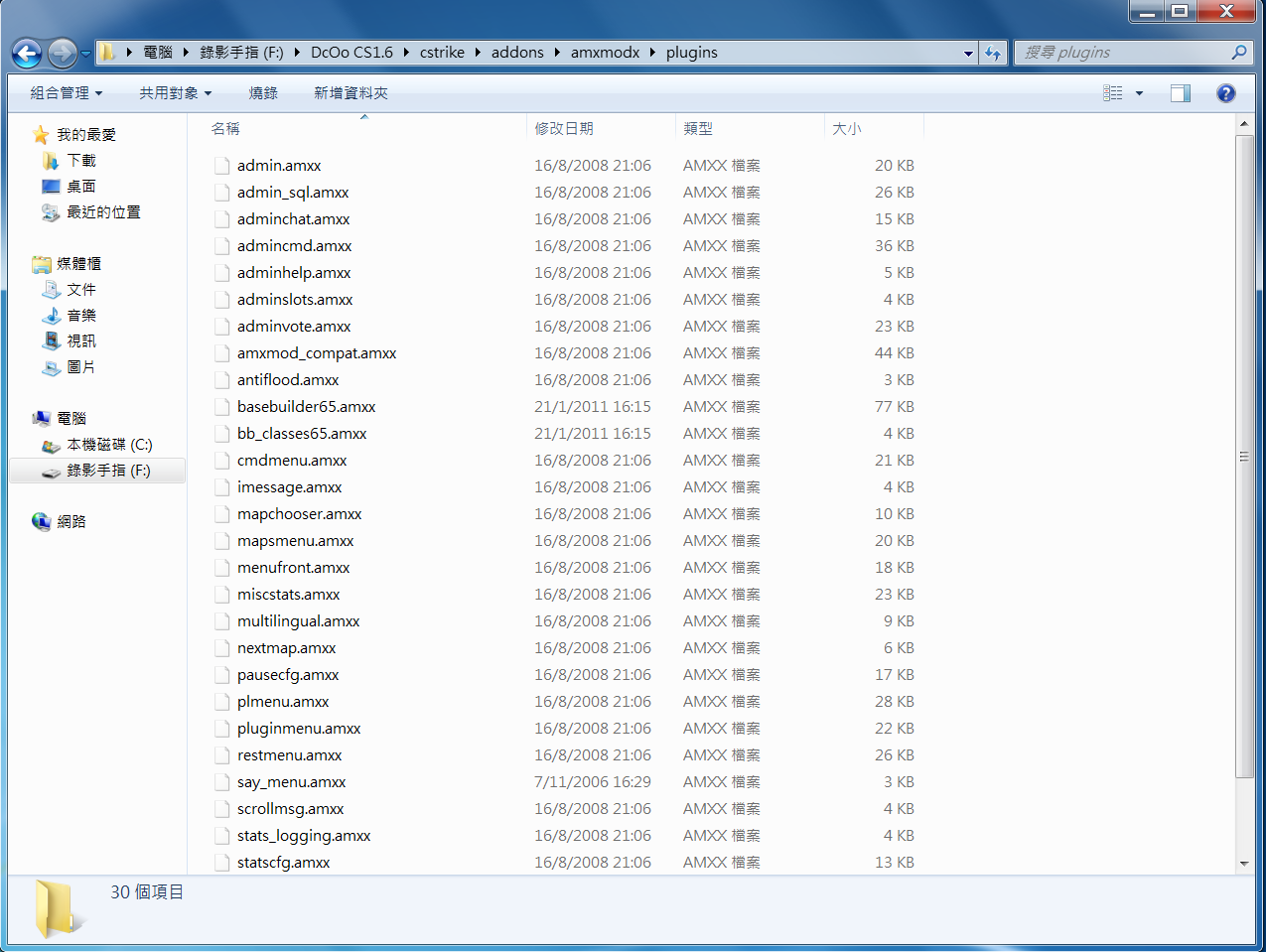Select file mapchooser.amxx
Screen dimensions: 1266x952
tap(300, 514)
